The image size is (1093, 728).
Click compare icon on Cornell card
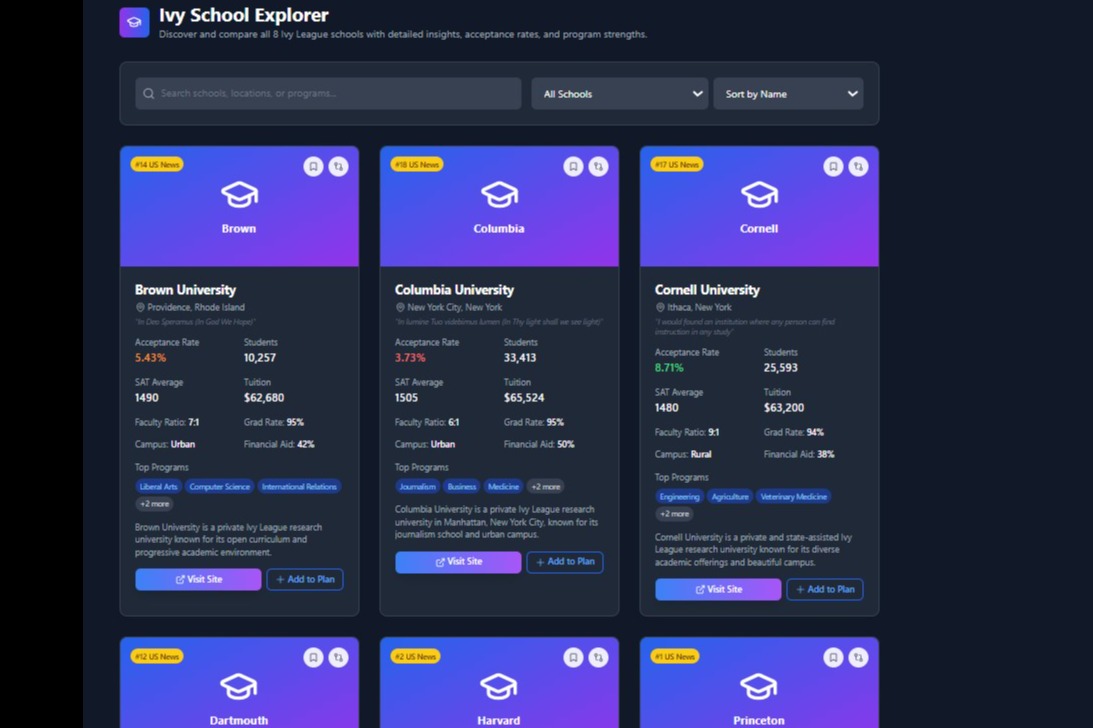[x=858, y=166]
